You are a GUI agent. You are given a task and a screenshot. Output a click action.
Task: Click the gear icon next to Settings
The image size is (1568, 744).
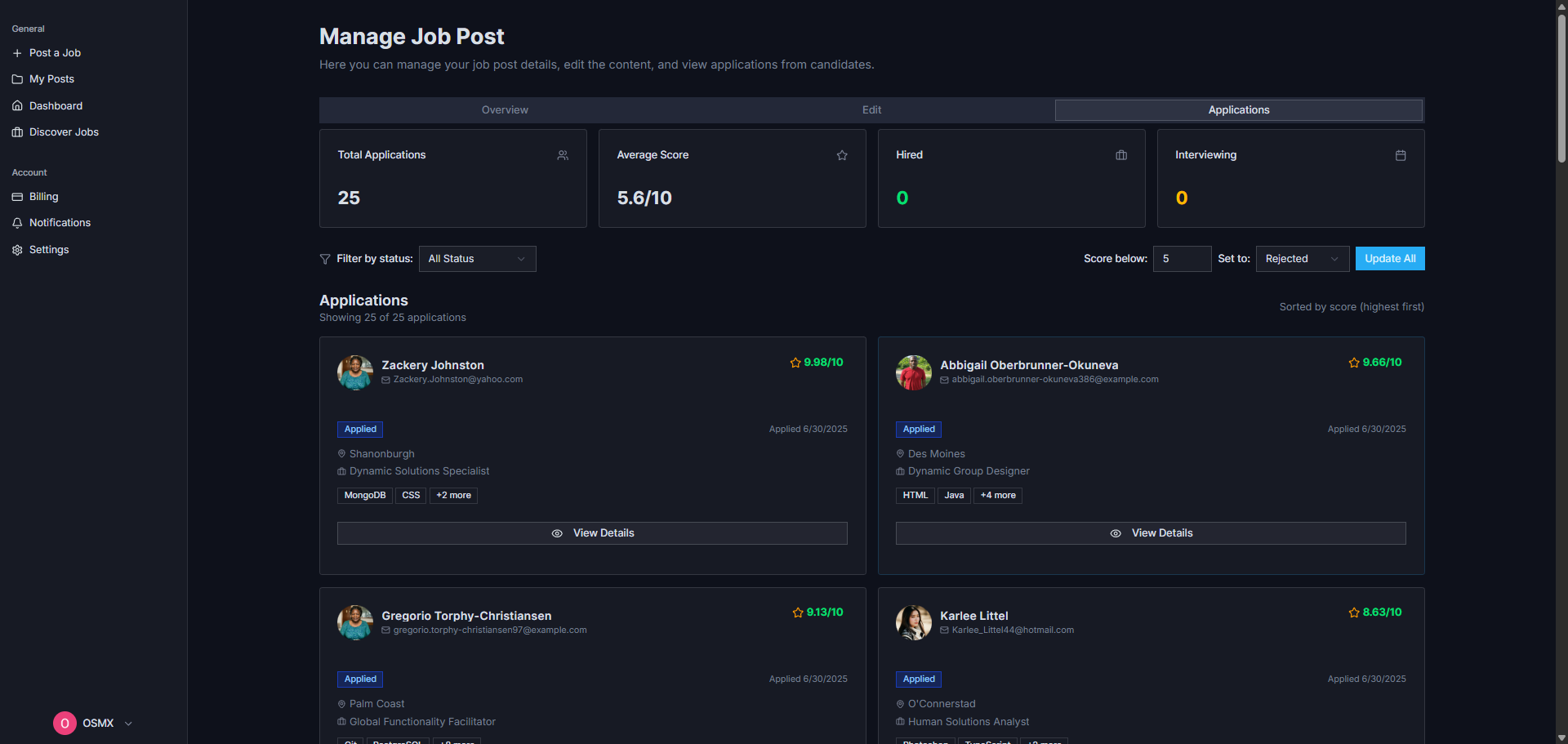click(17, 250)
